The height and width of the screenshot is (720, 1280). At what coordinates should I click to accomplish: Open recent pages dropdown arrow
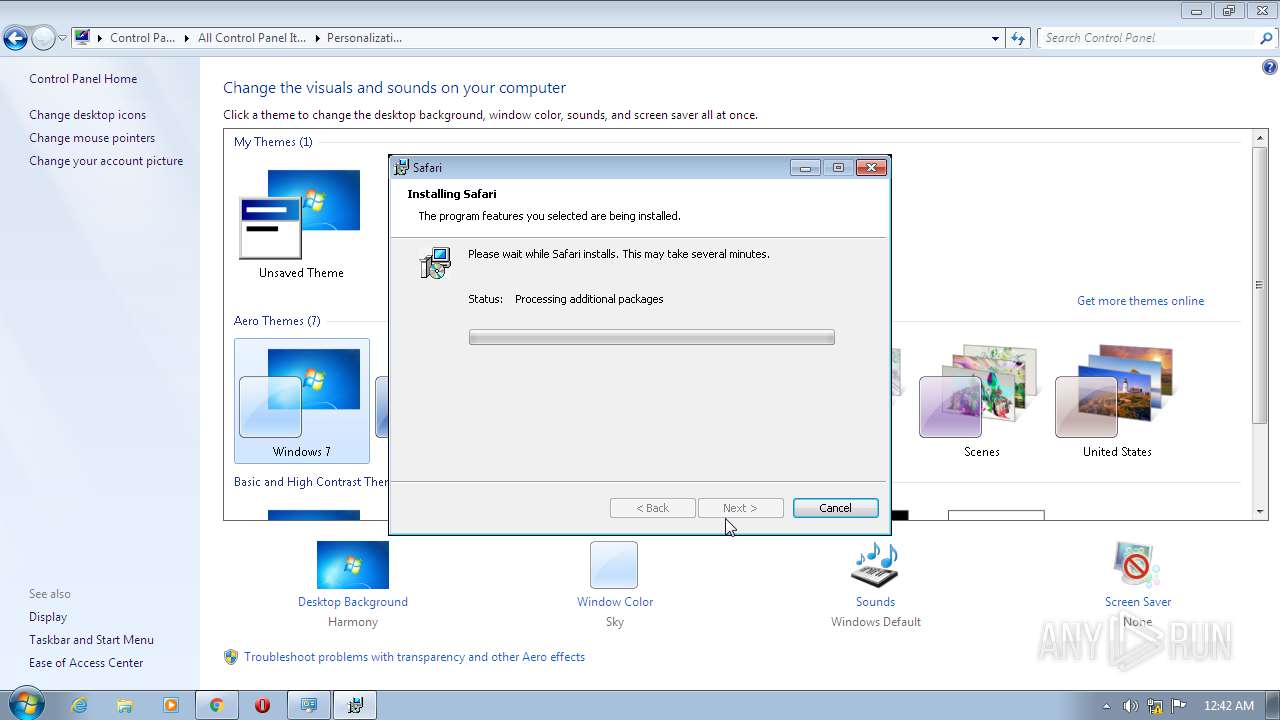click(62, 39)
